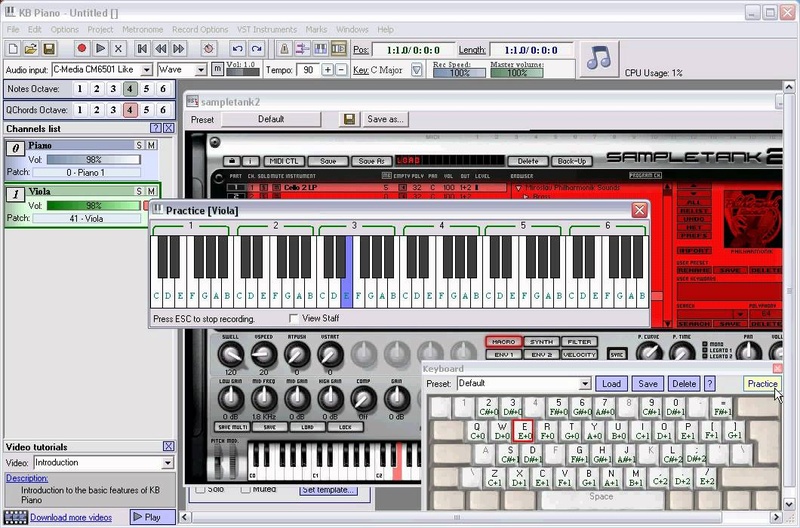Click the red stopwatch timer icon
The image size is (800, 528).
tap(208, 49)
